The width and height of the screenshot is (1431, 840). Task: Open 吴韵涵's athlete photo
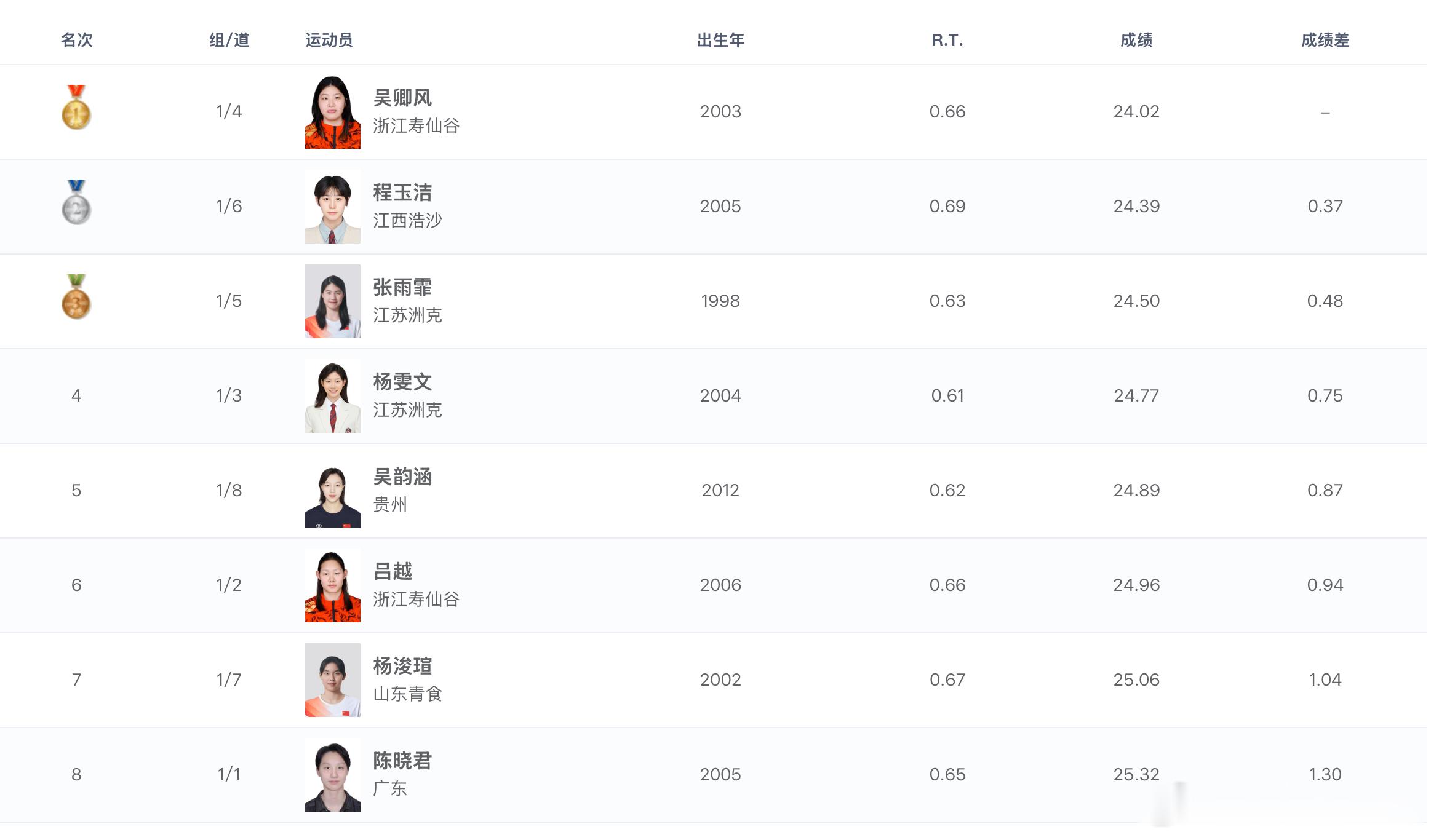333,491
